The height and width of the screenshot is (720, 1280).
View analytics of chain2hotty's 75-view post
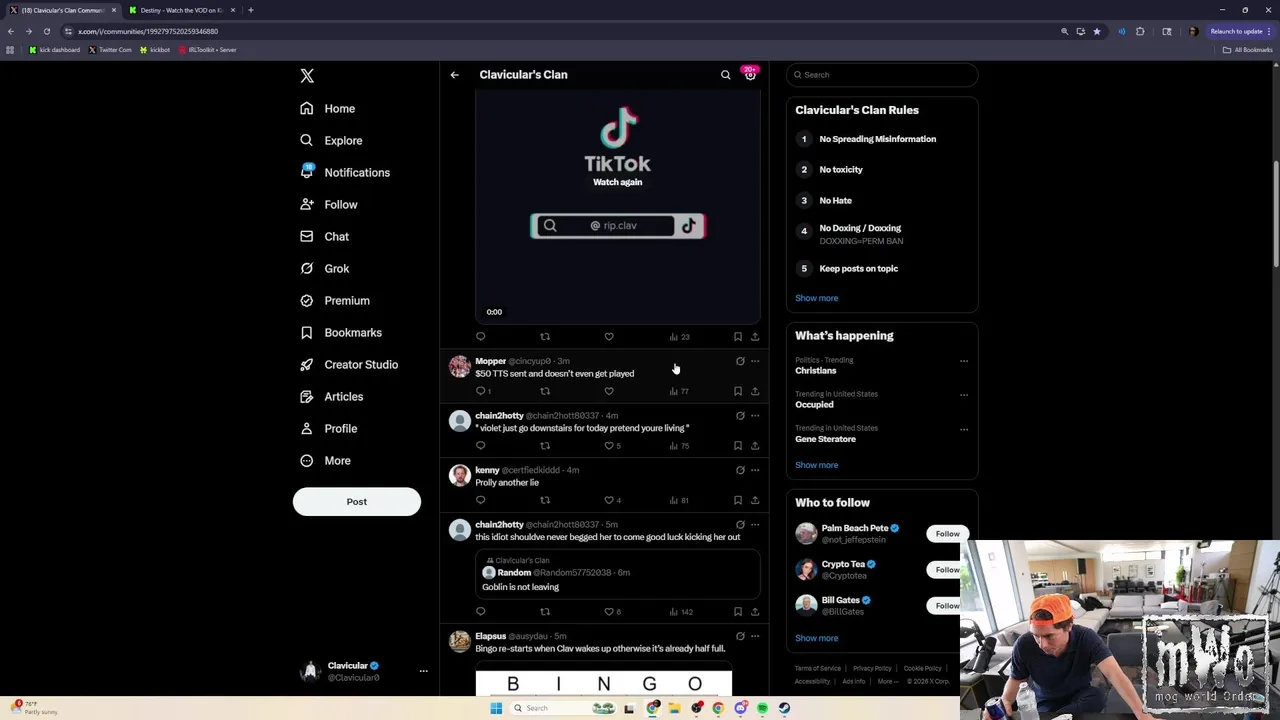tap(679, 446)
